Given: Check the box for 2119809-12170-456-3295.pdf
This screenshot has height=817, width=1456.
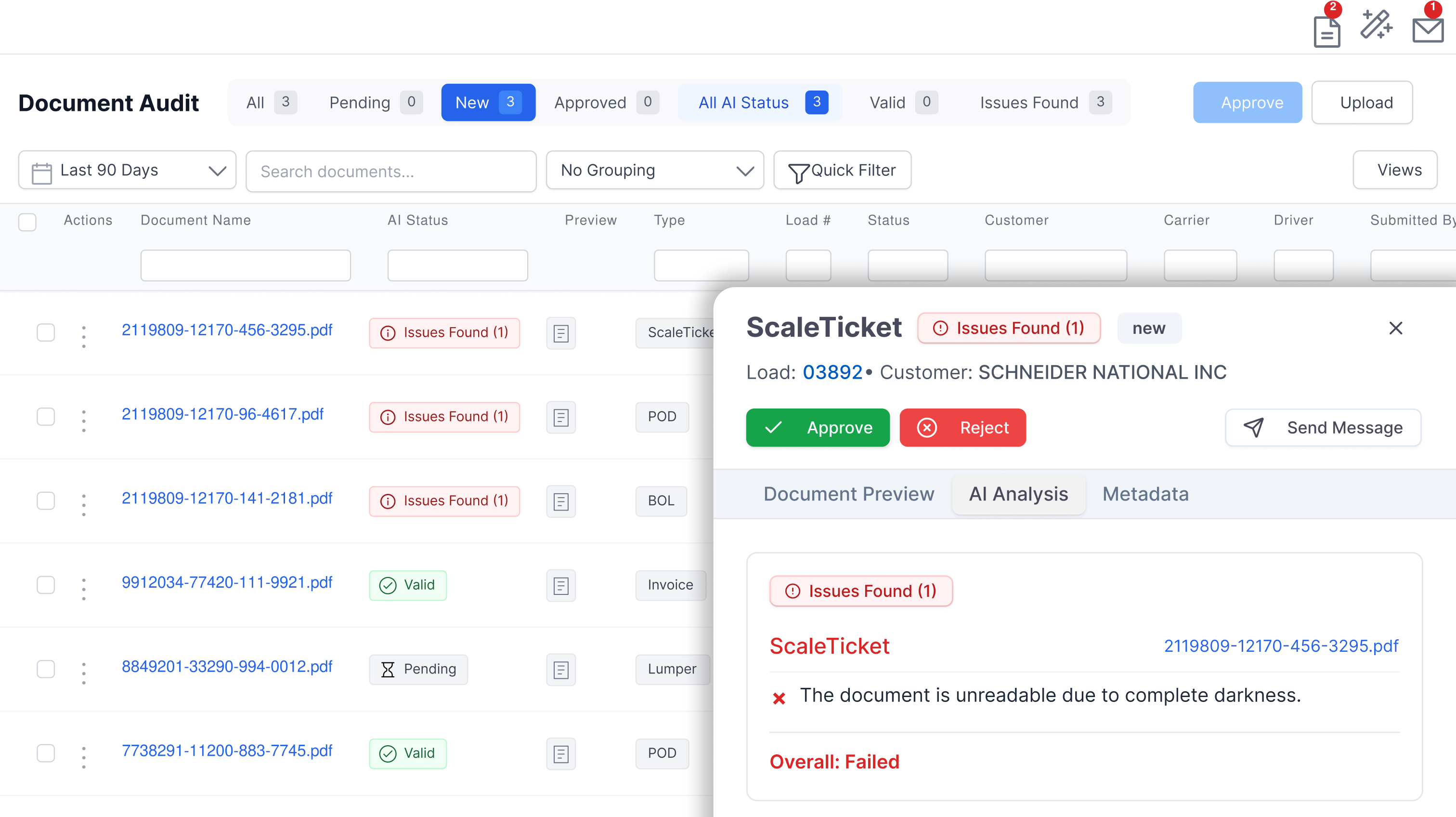Looking at the screenshot, I should coord(46,332).
